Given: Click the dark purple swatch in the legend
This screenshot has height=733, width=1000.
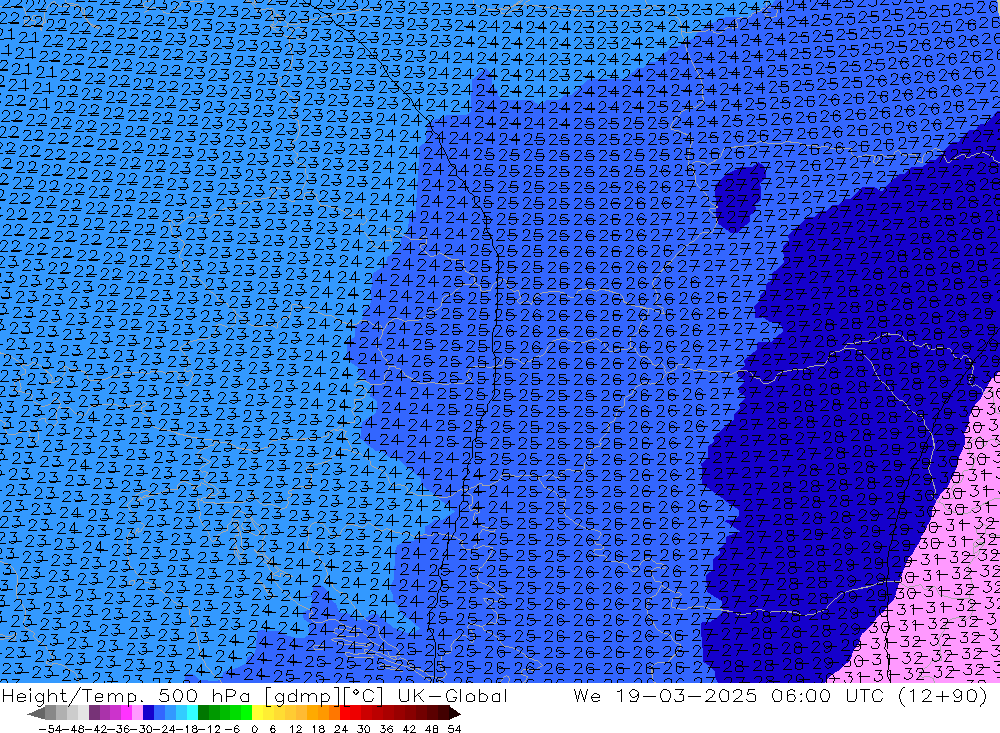Looking at the screenshot, I should pos(94,713).
